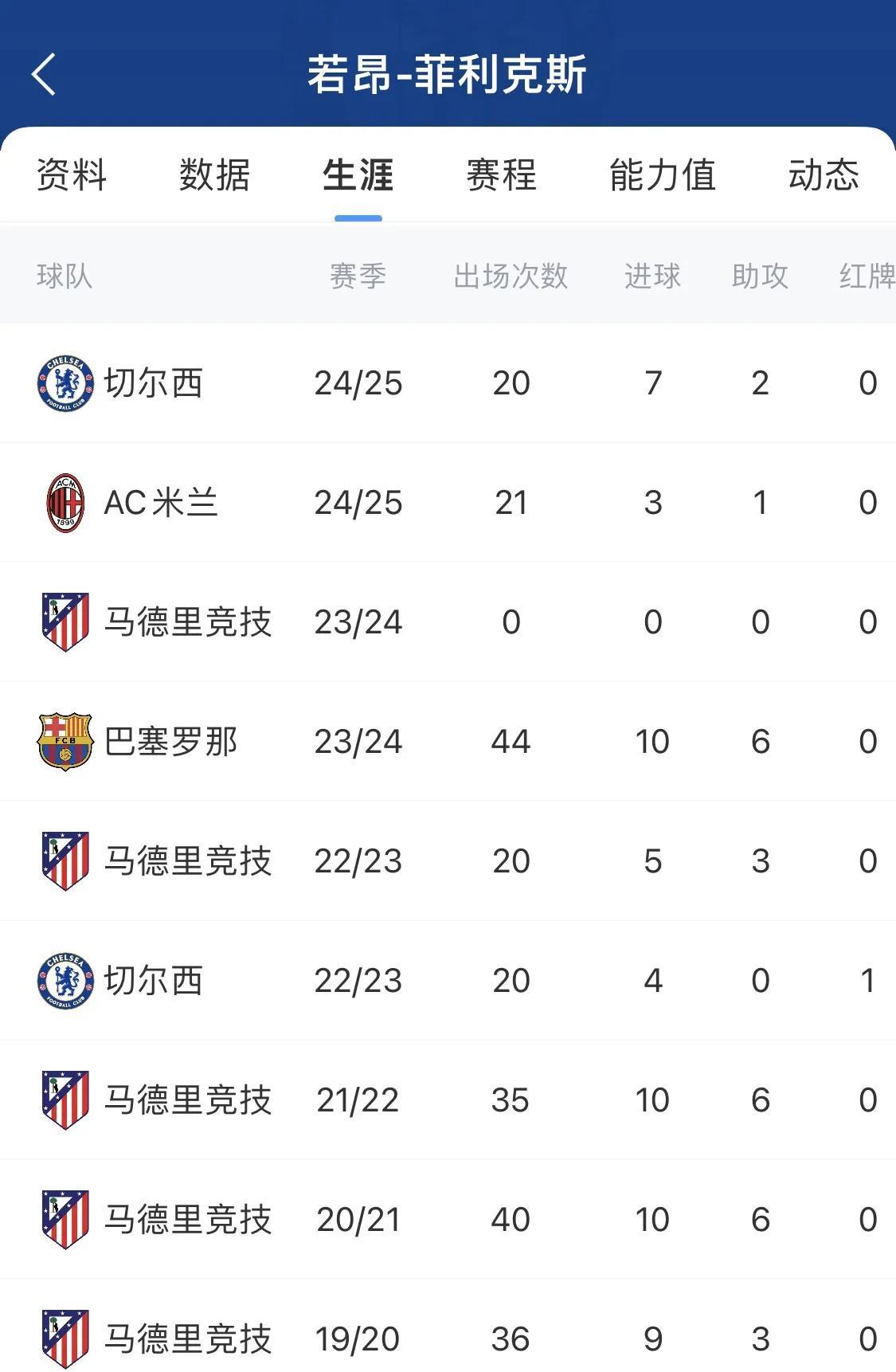This screenshot has width=896, height=1372.
Task: Click the 助攻 column header
Action: pos(760,276)
